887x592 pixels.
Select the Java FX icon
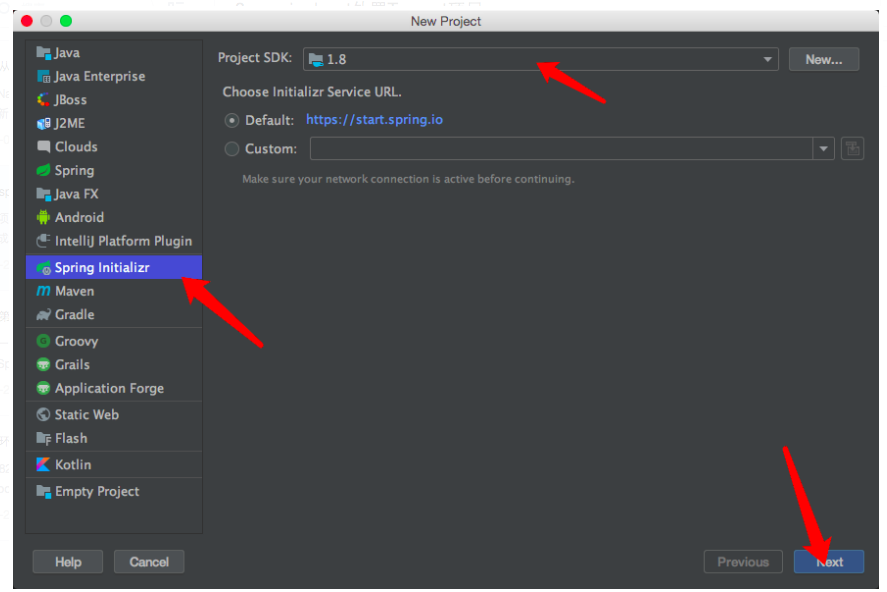(x=44, y=194)
